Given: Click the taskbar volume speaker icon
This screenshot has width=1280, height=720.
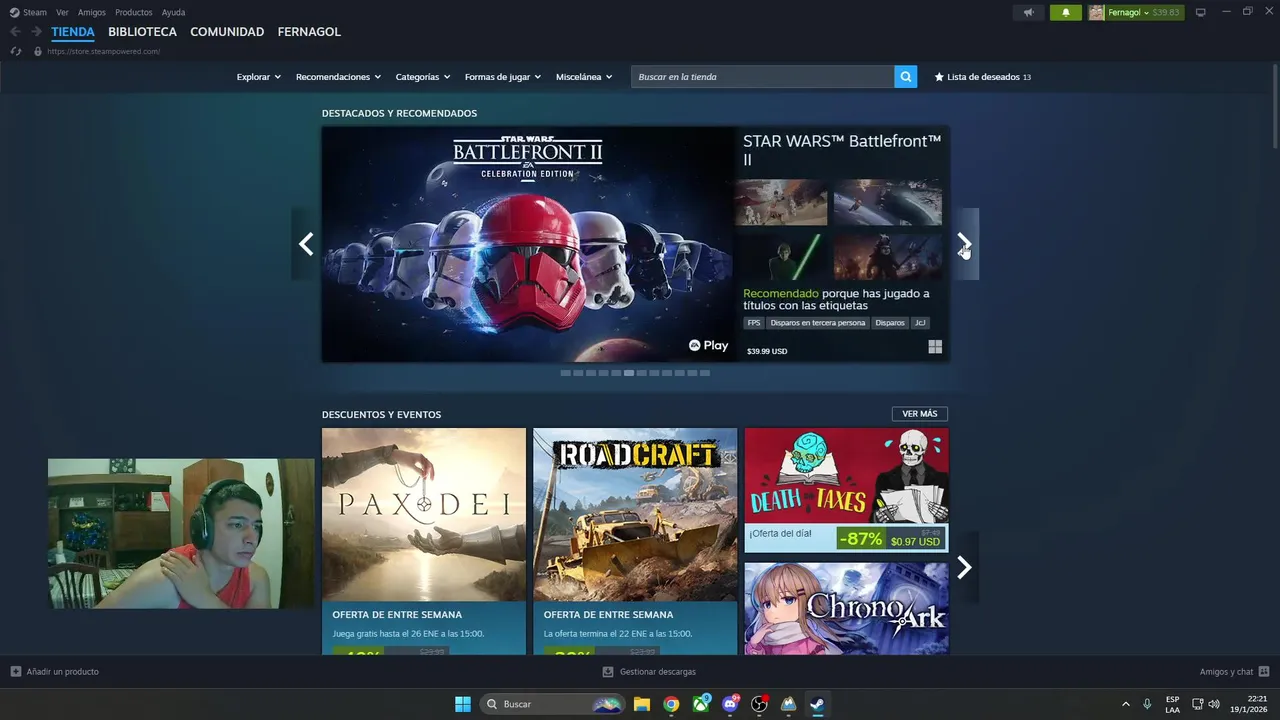Looking at the screenshot, I should point(1214,704).
